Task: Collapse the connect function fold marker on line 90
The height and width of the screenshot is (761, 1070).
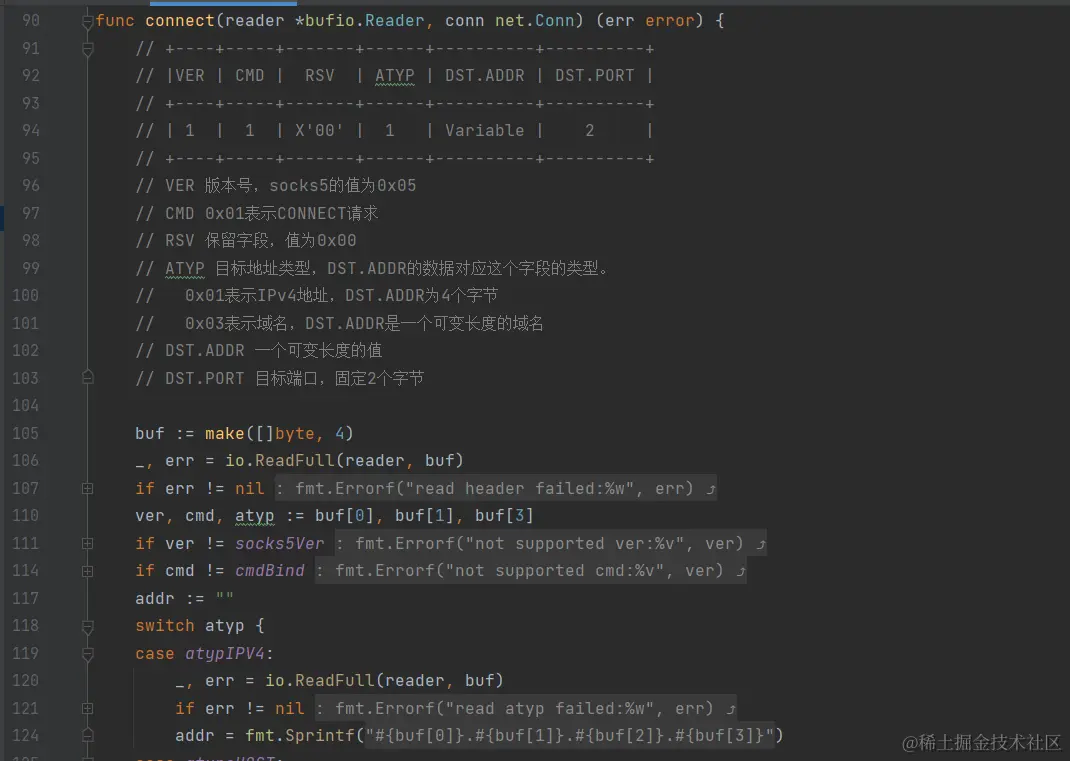Action: (x=87, y=22)
